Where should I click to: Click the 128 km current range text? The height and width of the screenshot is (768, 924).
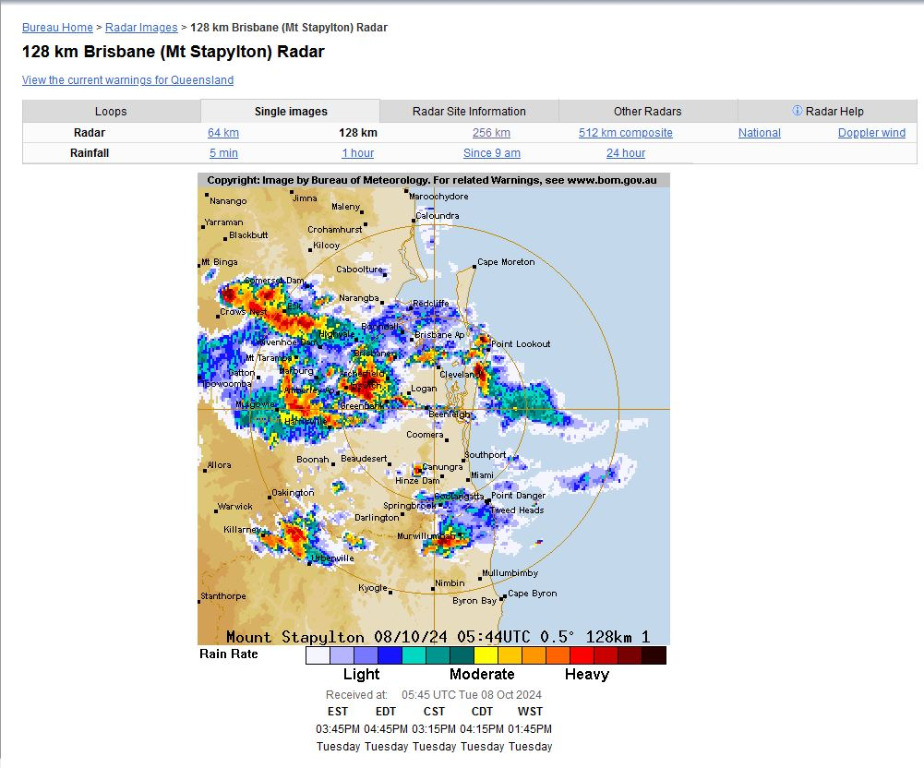358,133
